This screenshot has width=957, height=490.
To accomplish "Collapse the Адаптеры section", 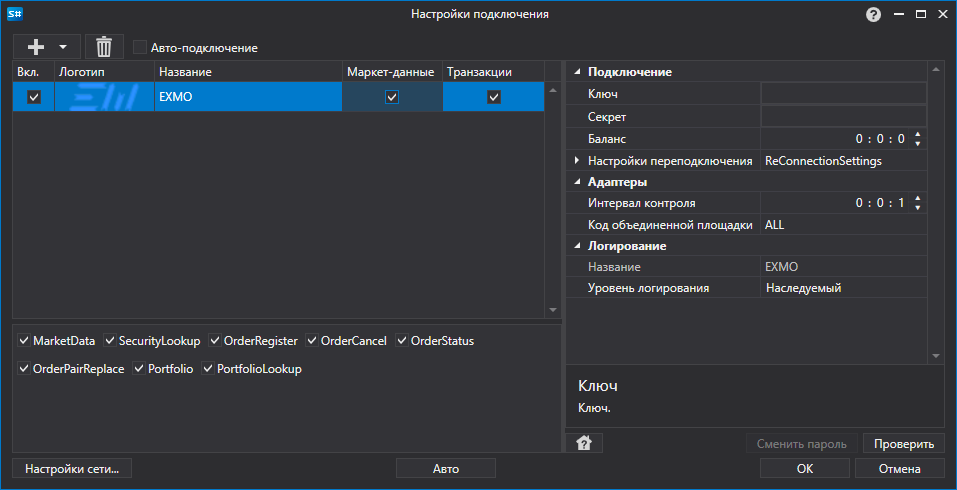I will (577, 182).
